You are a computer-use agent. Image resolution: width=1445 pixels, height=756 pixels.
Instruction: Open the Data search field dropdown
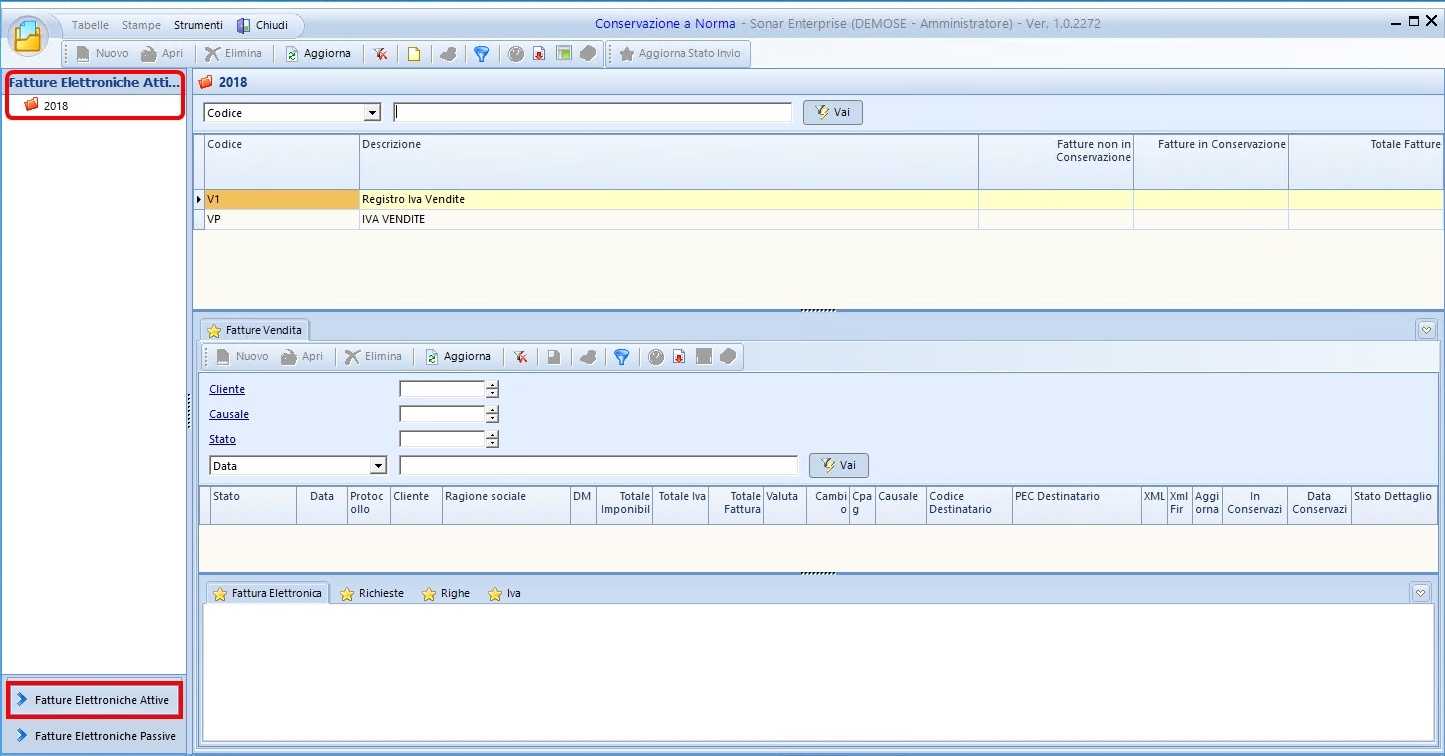pos(378,466)
